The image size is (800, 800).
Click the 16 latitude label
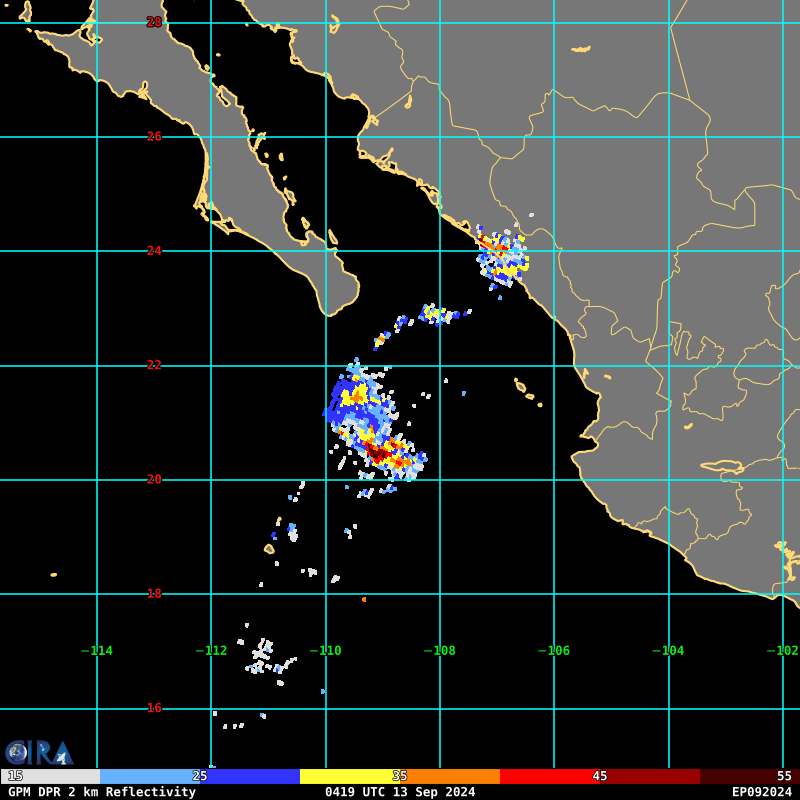(x=154, y=708)
